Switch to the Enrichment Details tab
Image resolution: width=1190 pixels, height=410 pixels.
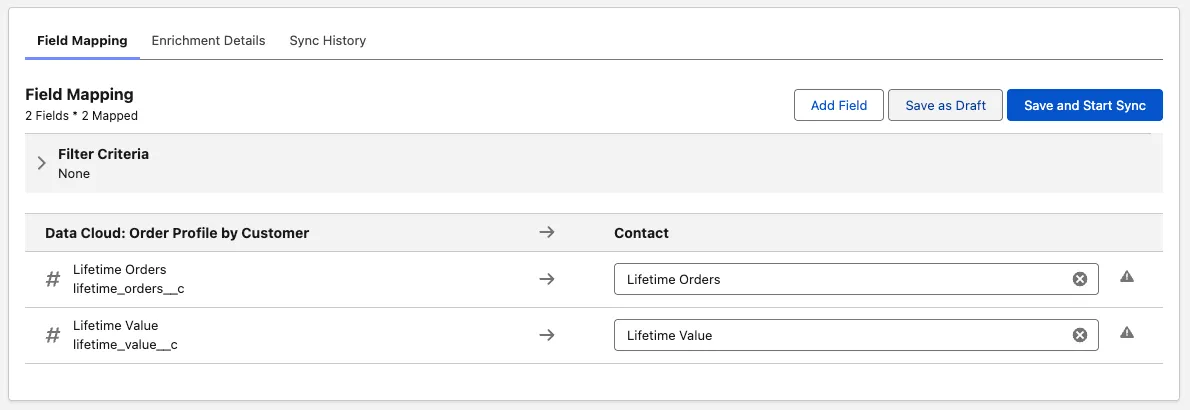(x=208, y=41)
